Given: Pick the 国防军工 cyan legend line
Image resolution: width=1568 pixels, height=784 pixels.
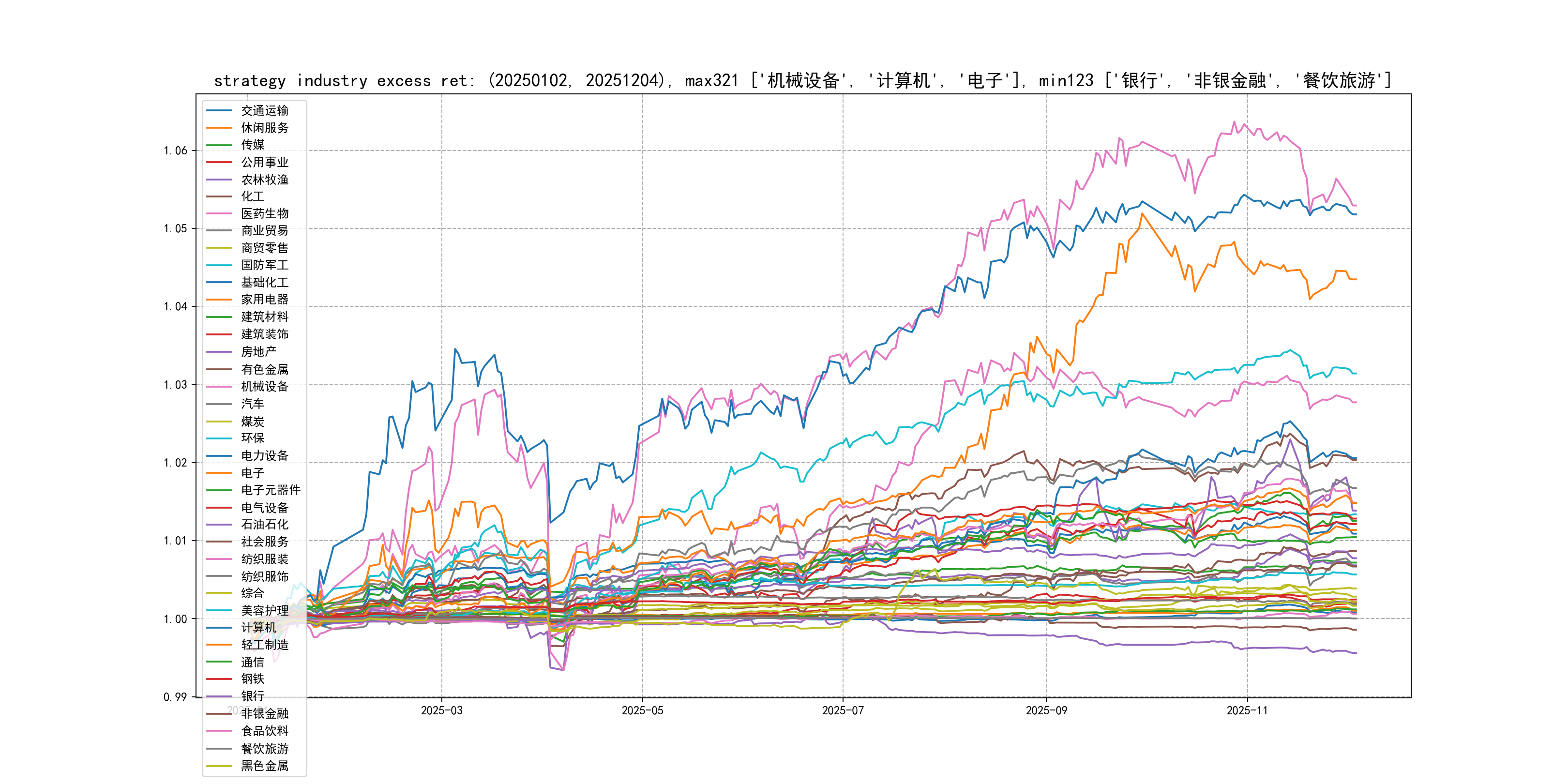Looking at the screenshot, I should (219, 265).
